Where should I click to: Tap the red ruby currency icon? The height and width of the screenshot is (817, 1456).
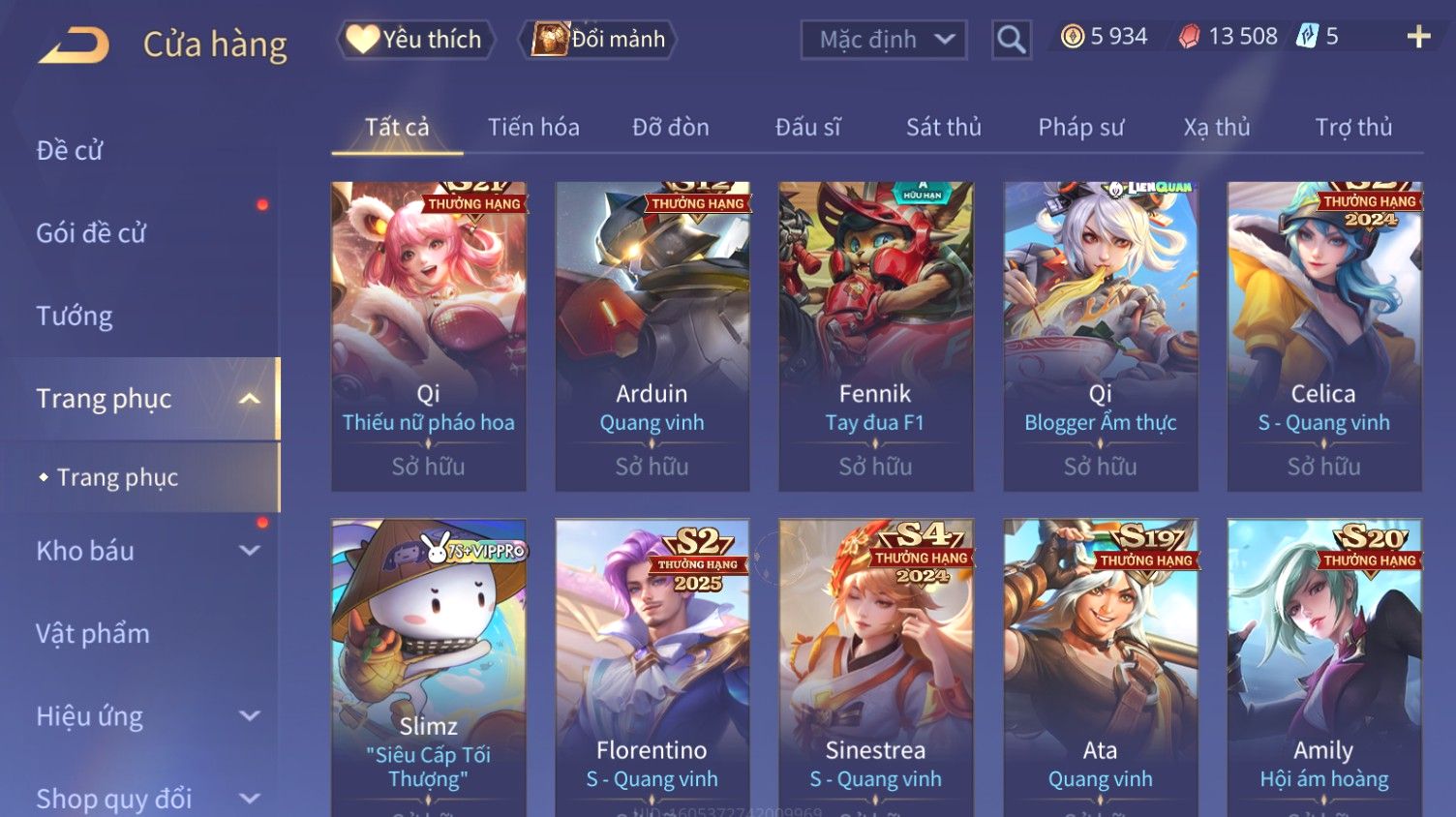click(1189, 37)
